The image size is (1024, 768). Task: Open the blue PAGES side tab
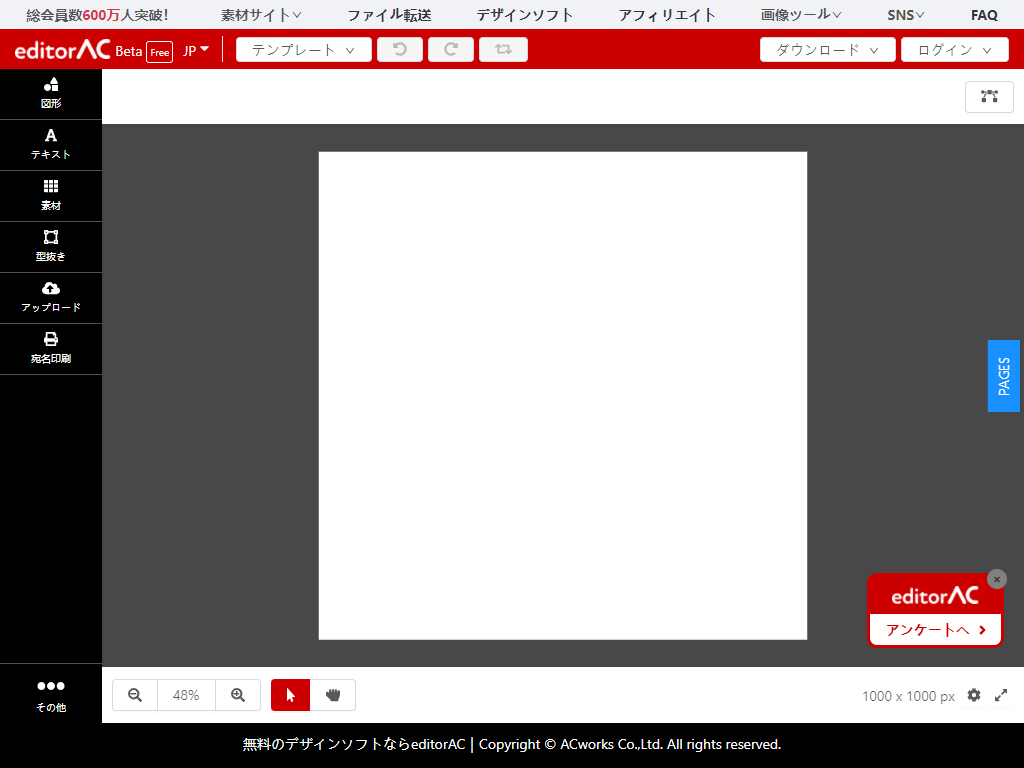pos(1004,376)
